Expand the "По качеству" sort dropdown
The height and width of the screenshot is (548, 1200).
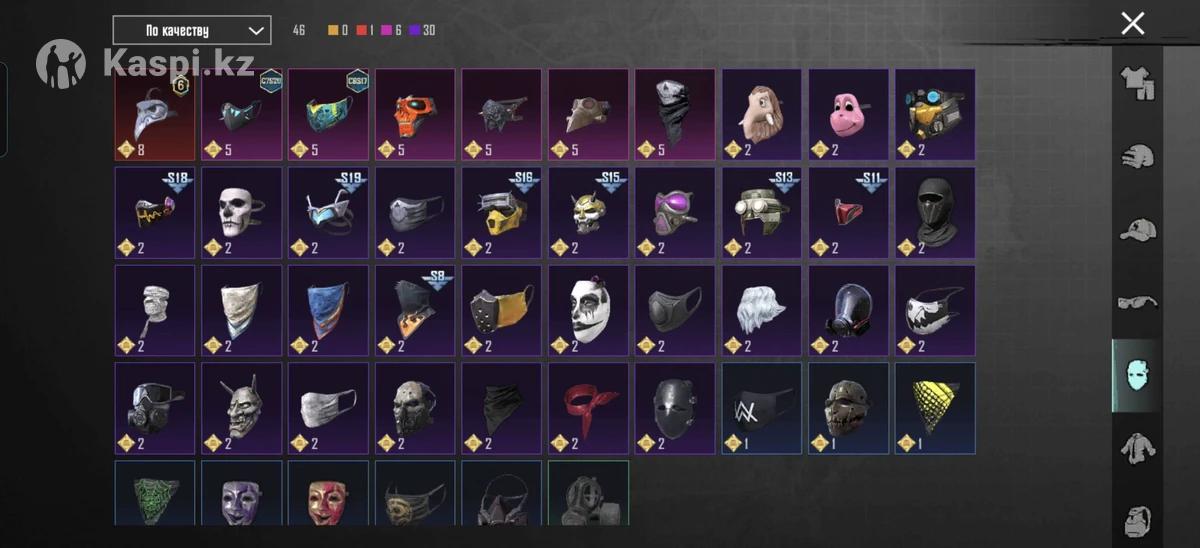point(191,30)
